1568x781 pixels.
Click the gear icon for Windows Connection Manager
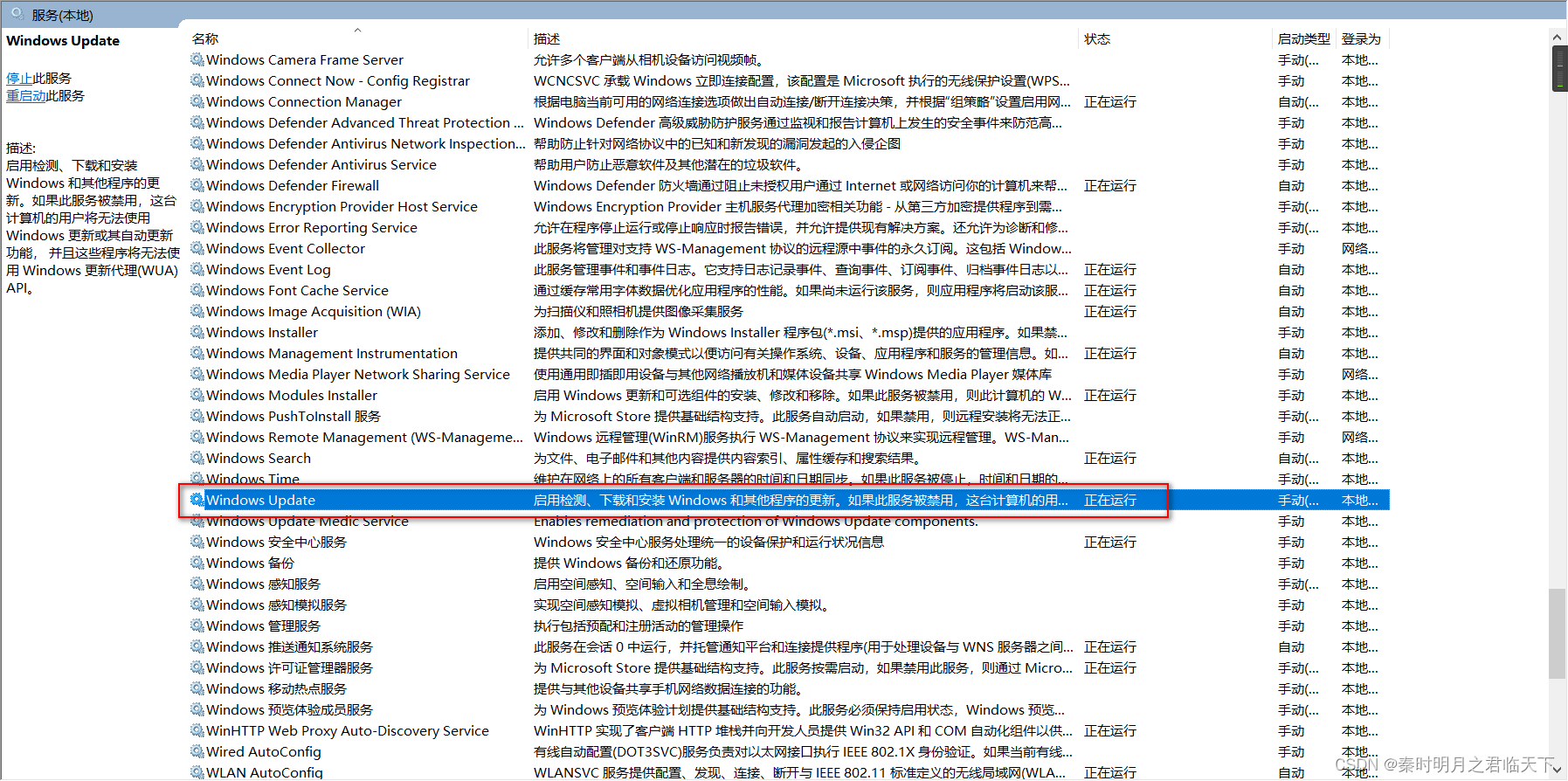tap(197, 102)
